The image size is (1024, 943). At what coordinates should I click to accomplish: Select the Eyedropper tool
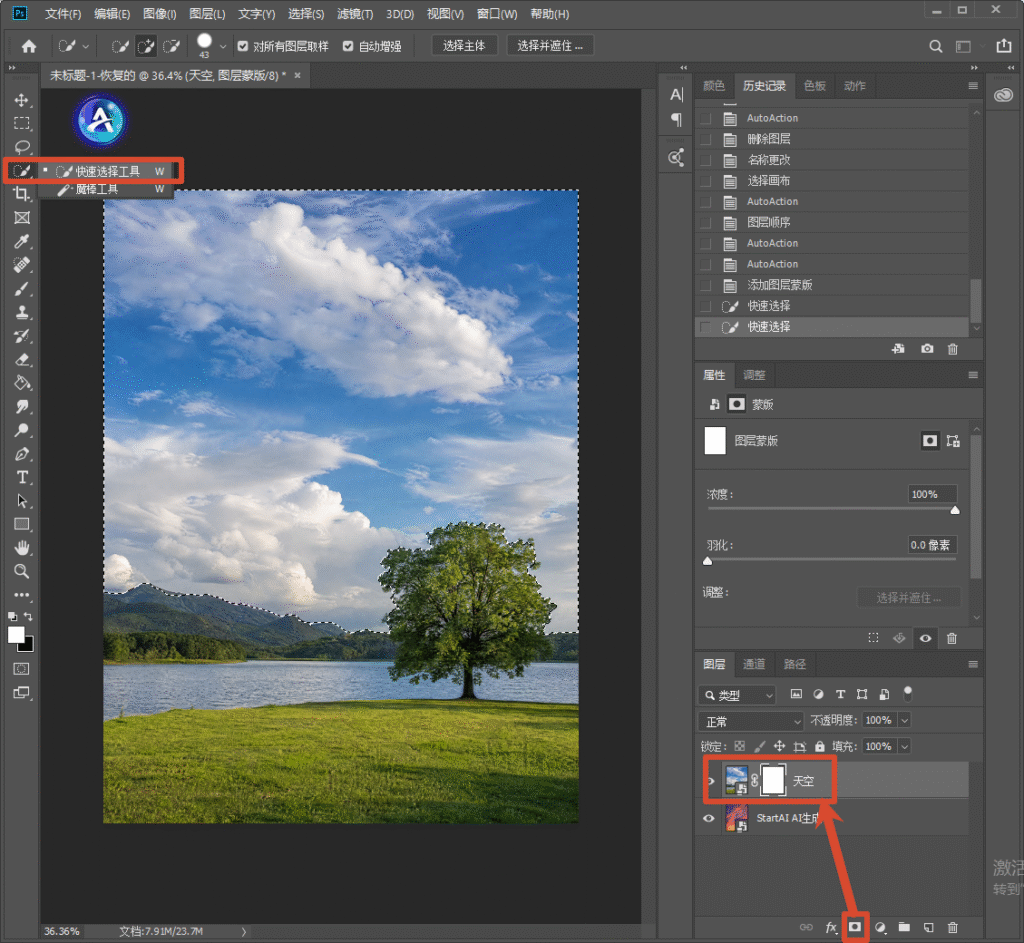tap(22, 242)
